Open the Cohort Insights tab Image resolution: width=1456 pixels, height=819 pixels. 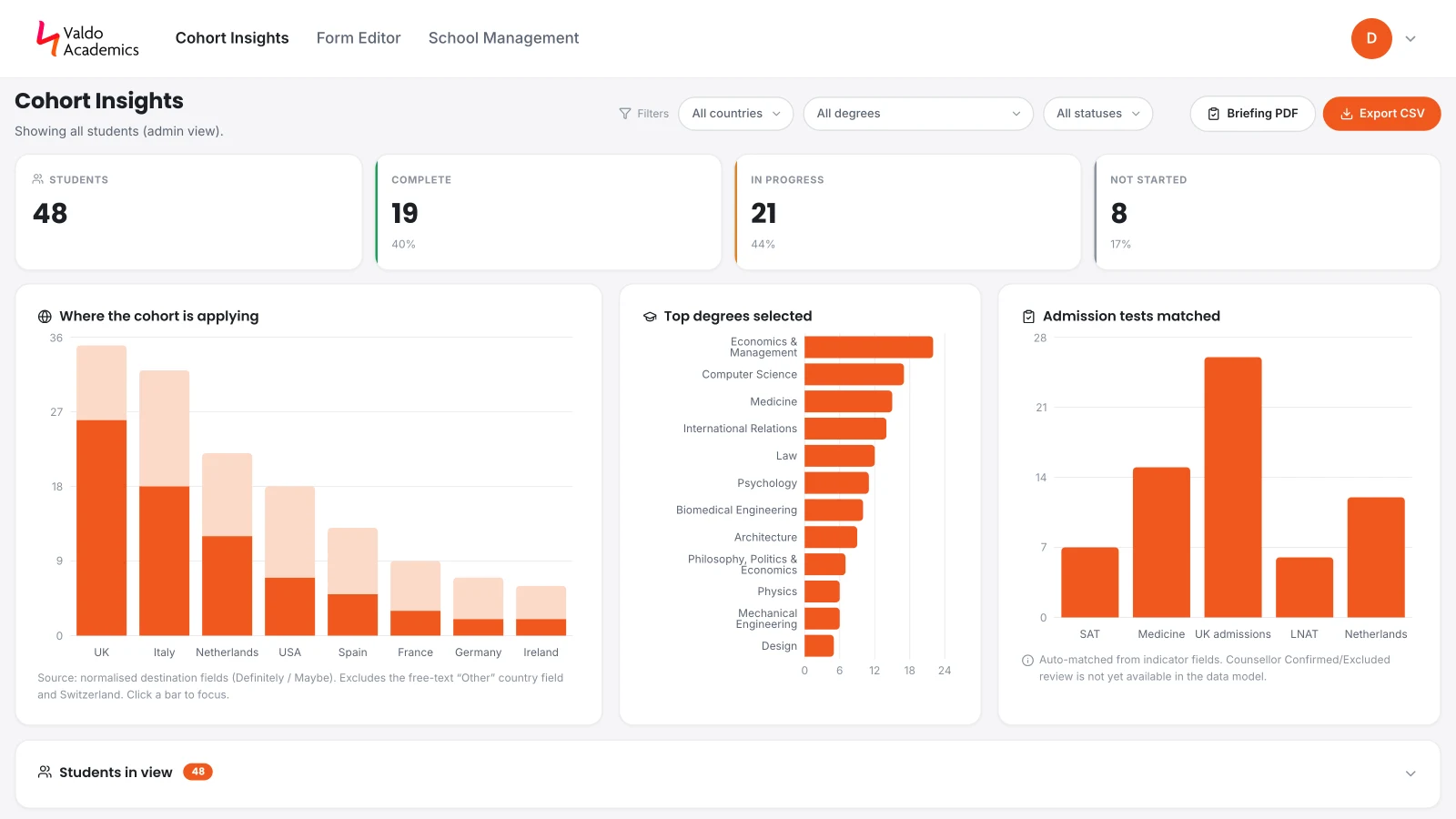pyautogui.click(x=232, y=38)
